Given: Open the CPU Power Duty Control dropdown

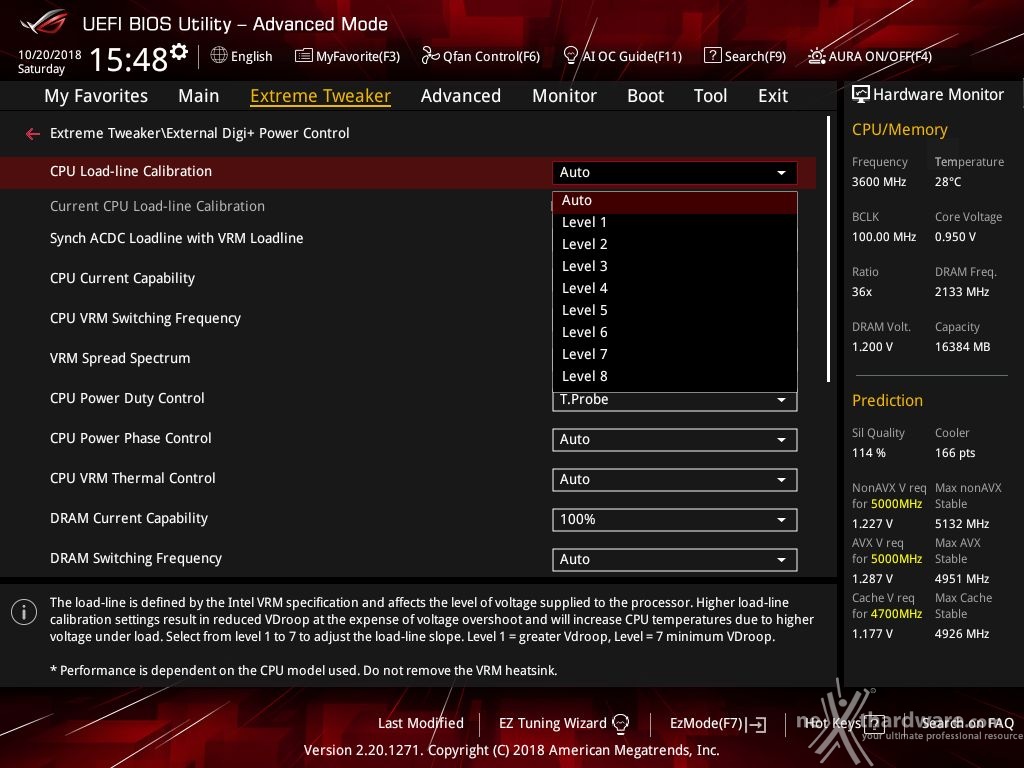Looking at the screenshot, I should click(675, 400).
